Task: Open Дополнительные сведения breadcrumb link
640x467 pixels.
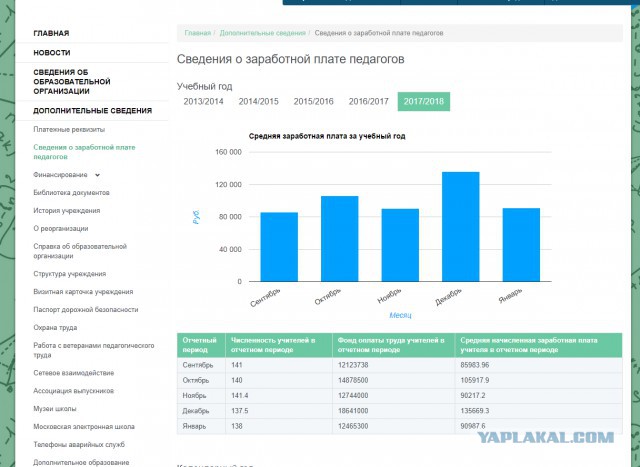Action: (x=262, y=33)
